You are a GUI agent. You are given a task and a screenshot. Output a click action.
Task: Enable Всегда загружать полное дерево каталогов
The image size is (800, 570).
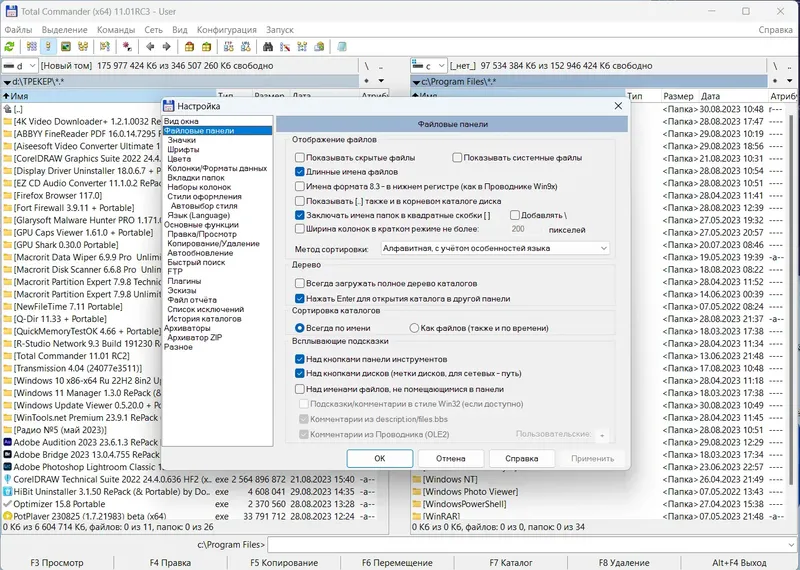click(x=300, y=283)
